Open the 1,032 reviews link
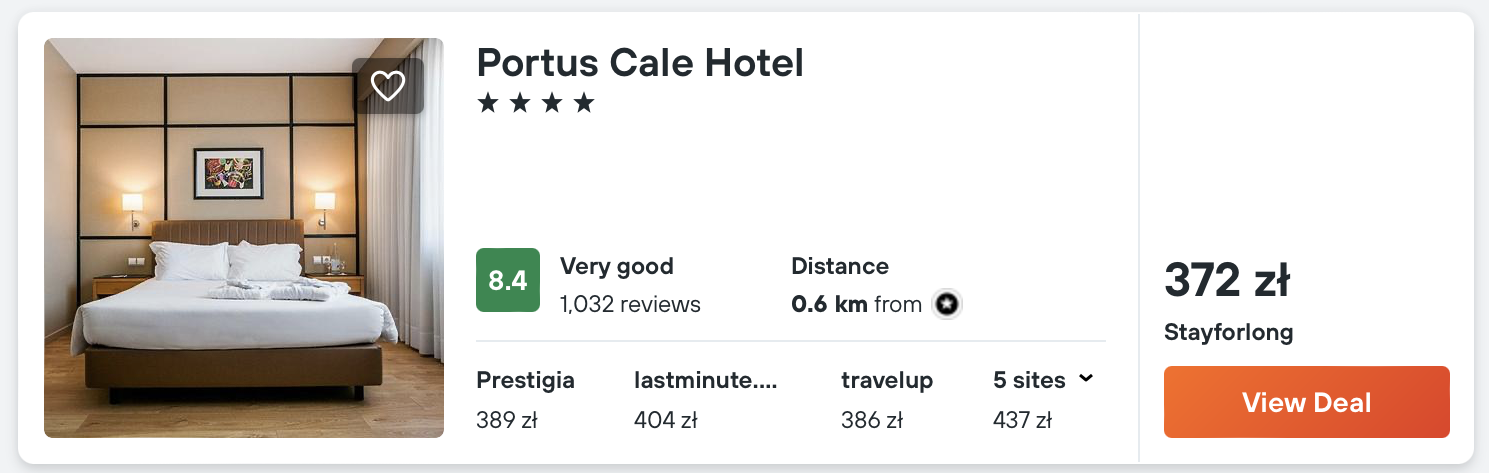Image resolution: width=1489 pixels, height=473 pixels. click(x=630, y=304)
